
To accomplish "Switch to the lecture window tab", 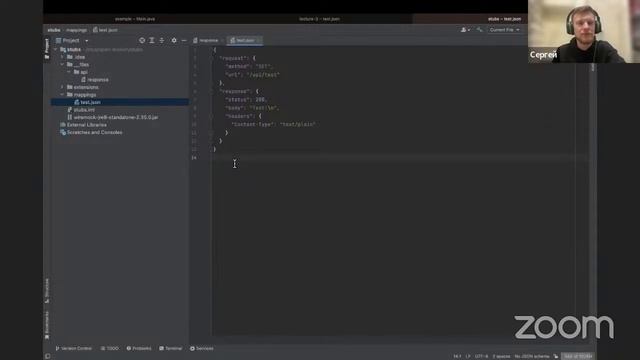I will tap(319, 19).
